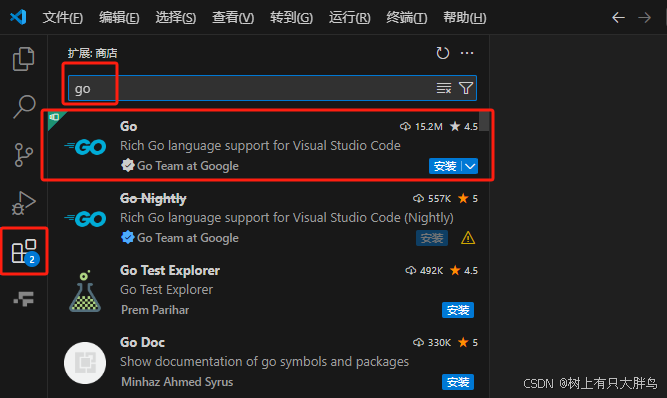Open the Search magnifier in activity bar
667x398 pixels.
click(24, 106)
